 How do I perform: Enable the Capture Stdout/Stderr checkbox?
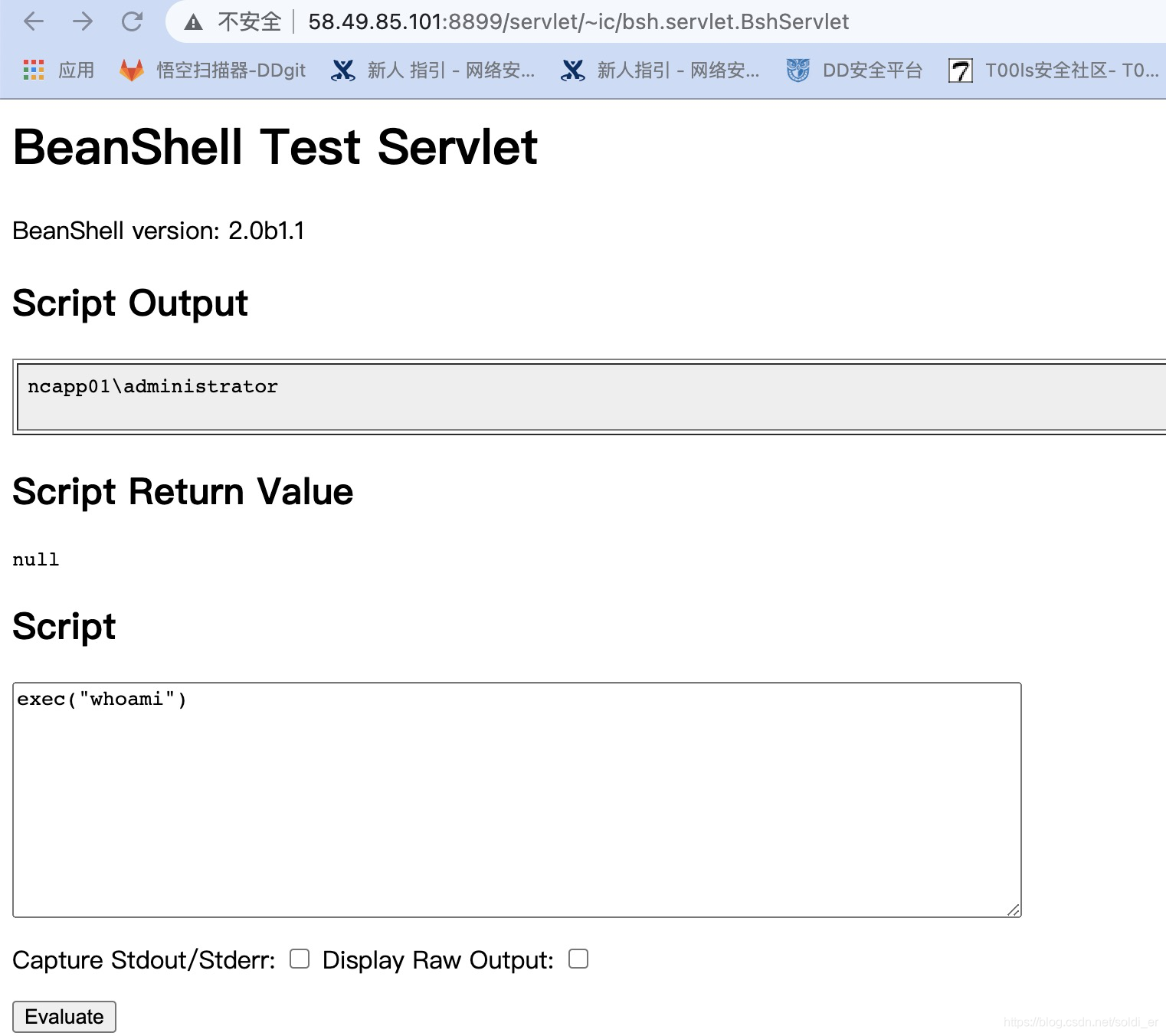(300, 959)
